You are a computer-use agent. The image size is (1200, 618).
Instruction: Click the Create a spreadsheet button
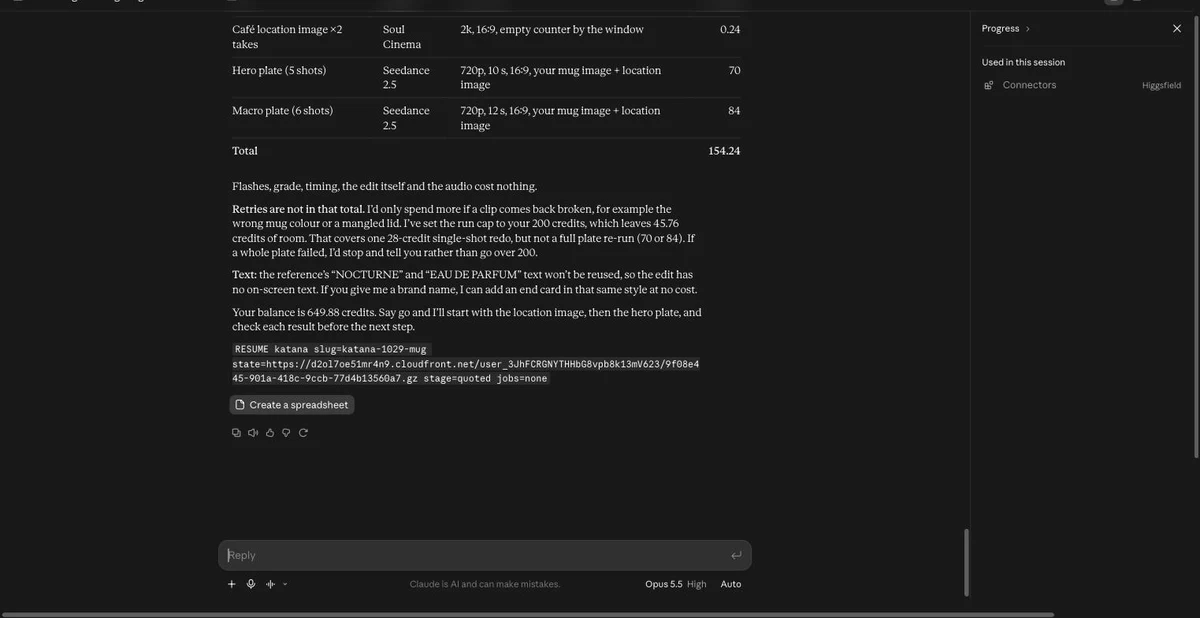(292, 405)
